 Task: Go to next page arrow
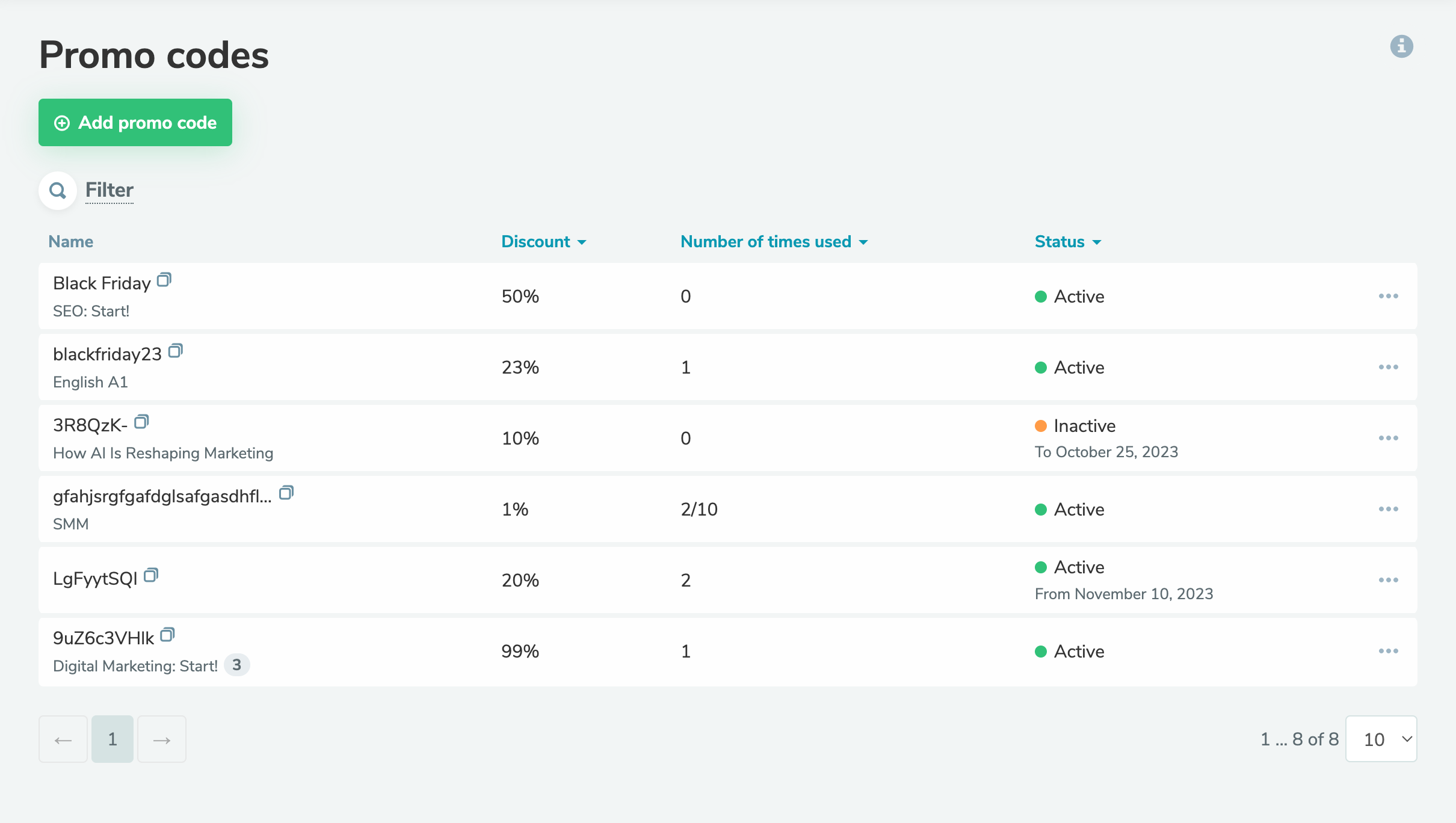pyautogui.click(x=162, y=739)
